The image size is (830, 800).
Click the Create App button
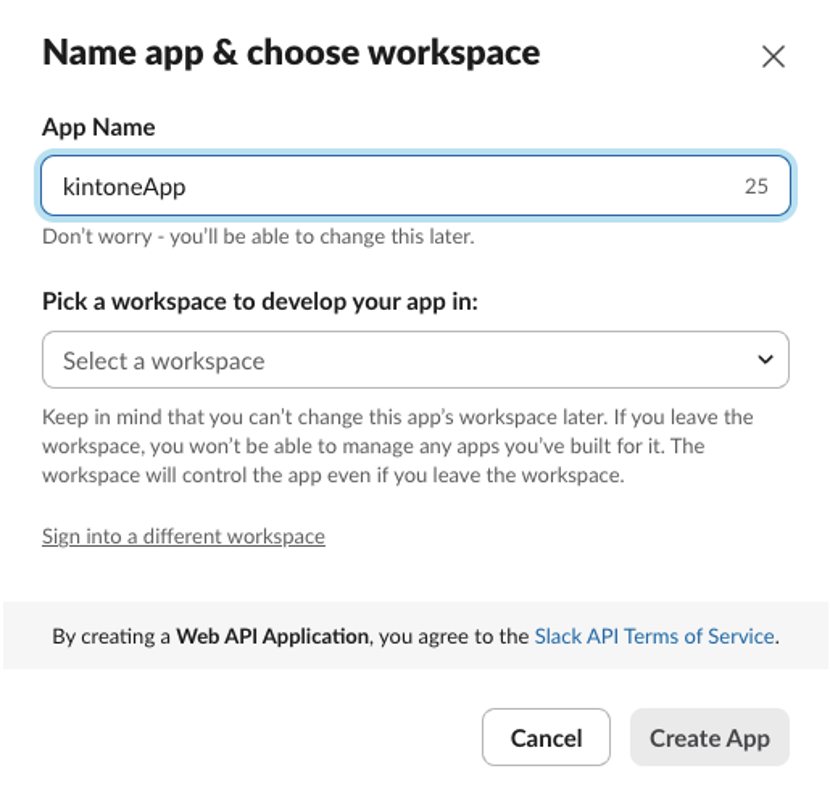[x=709, y=738]
